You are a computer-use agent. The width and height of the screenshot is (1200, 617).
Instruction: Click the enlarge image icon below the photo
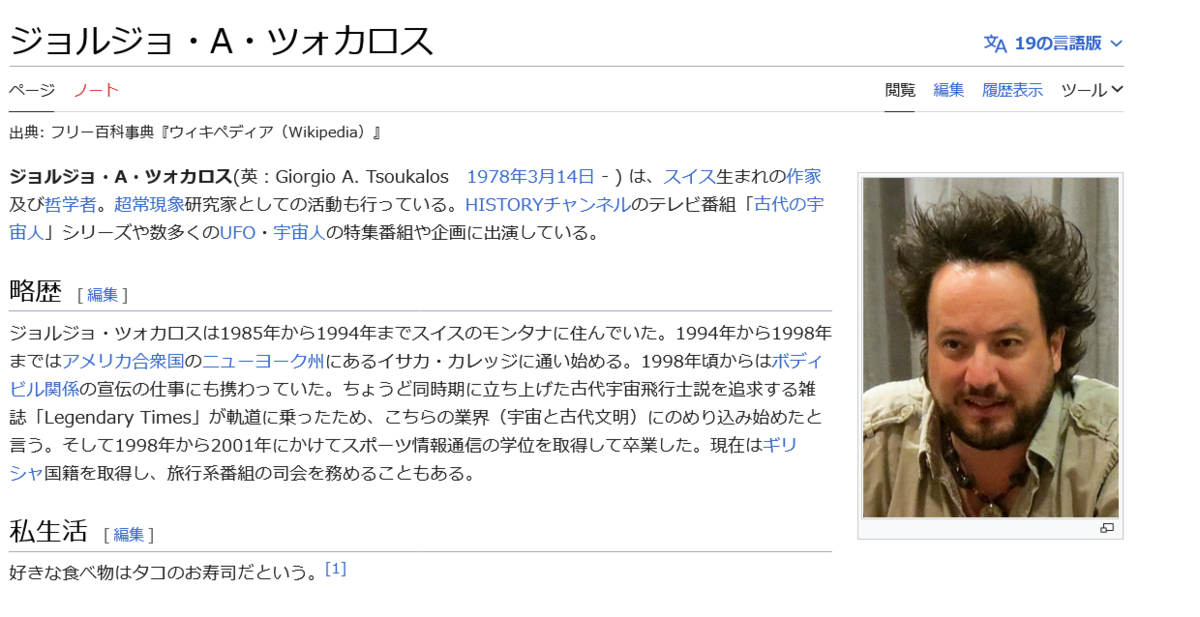1107,528
